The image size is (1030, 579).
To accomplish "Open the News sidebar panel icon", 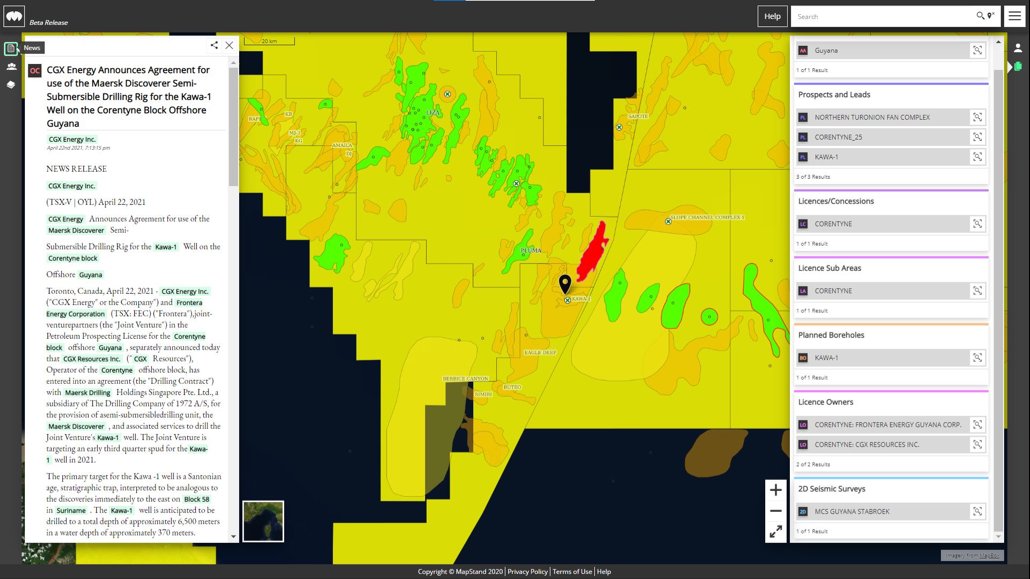I will tap(11, 49).
